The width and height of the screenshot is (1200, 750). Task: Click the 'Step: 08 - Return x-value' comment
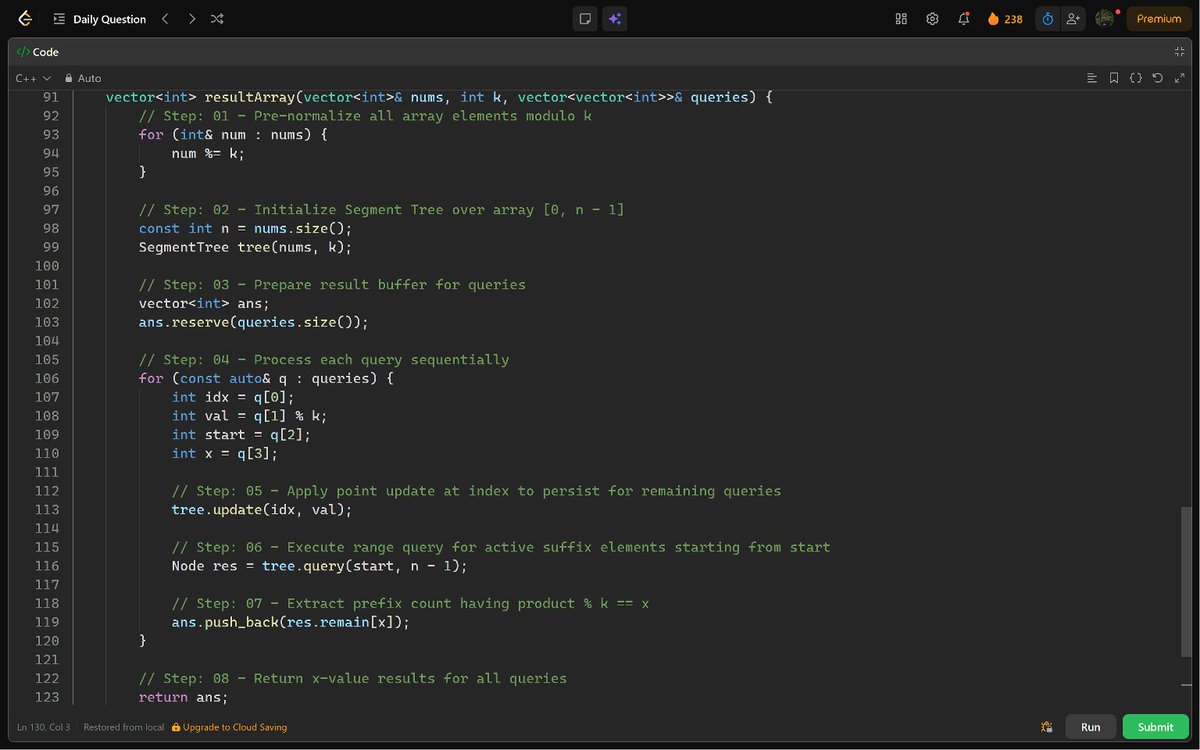pyautogui.click(x=352, y=678)
